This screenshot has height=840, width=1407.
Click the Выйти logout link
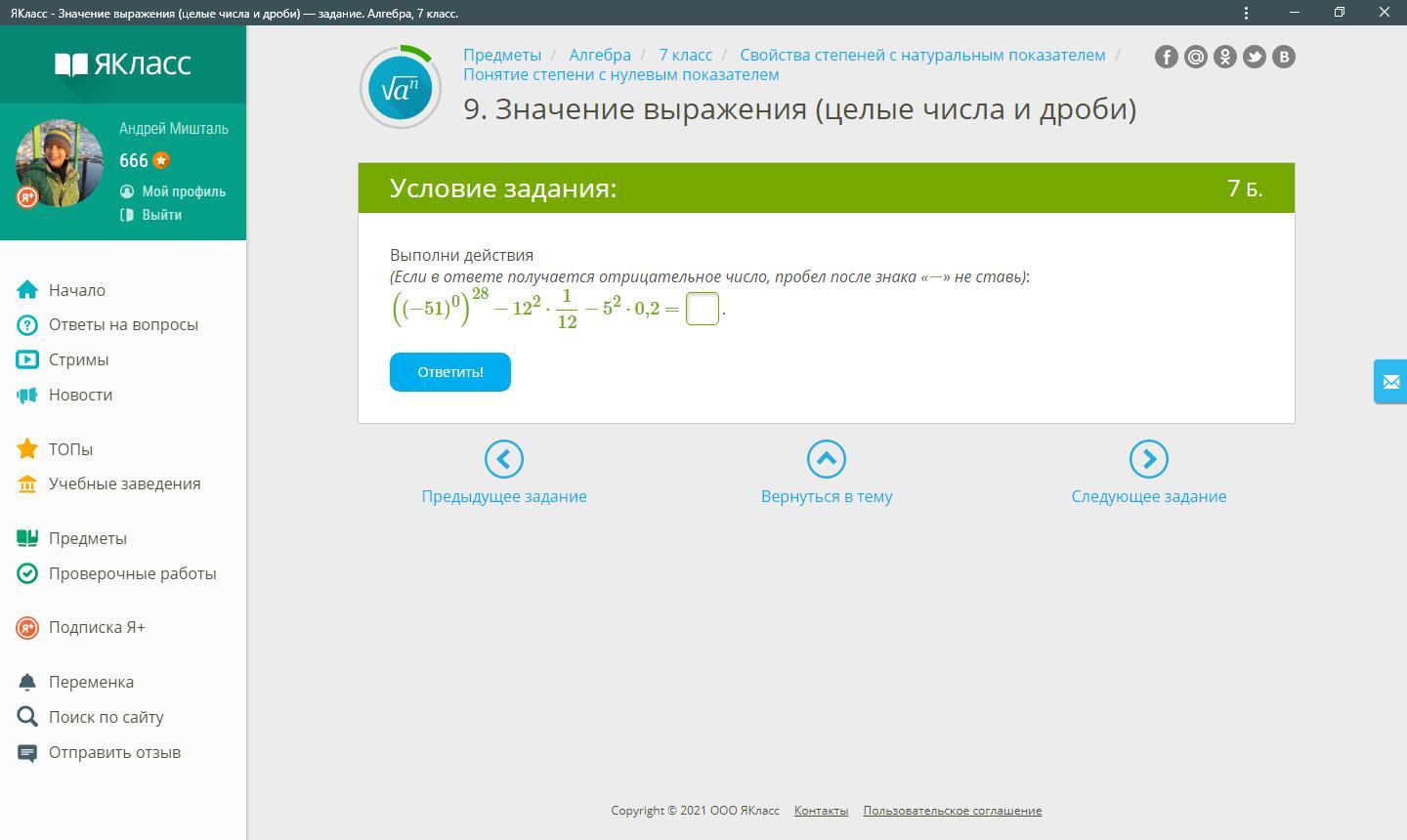click(161, 215)
